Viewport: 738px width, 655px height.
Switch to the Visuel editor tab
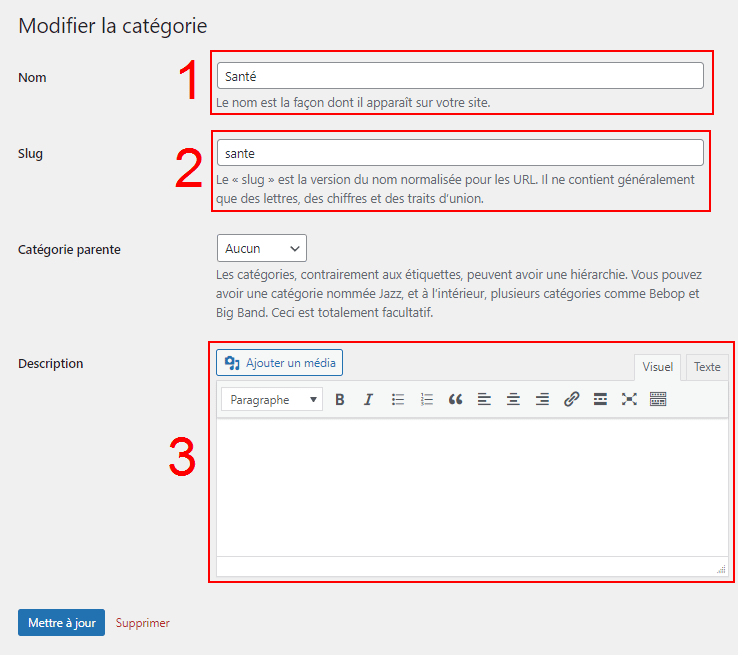[x=657, y=367]
